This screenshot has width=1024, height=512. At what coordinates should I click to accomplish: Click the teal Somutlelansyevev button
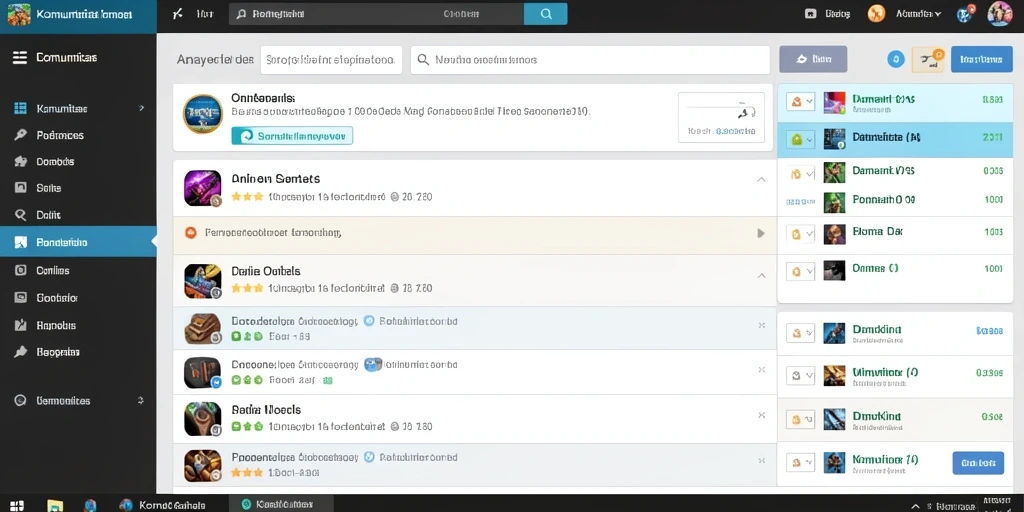click(292, 136)
